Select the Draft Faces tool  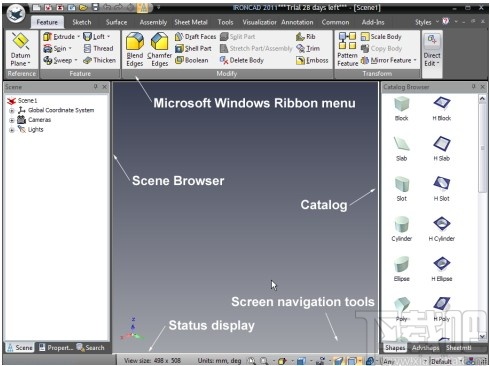coord(196,36)
